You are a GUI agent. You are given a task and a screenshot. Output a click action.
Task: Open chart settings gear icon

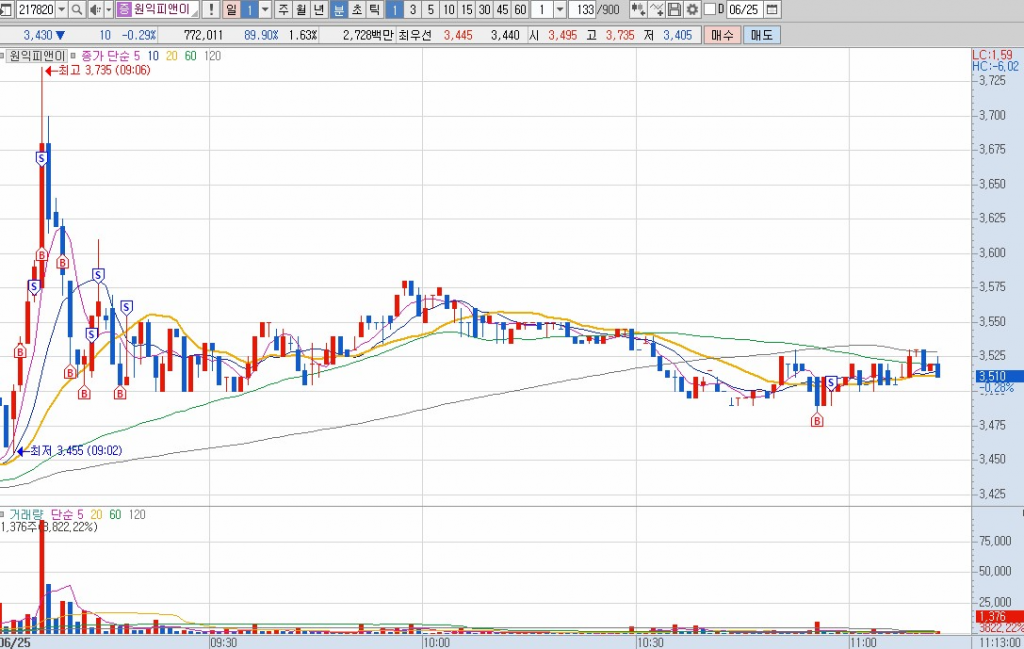click(x=691, y=10)
